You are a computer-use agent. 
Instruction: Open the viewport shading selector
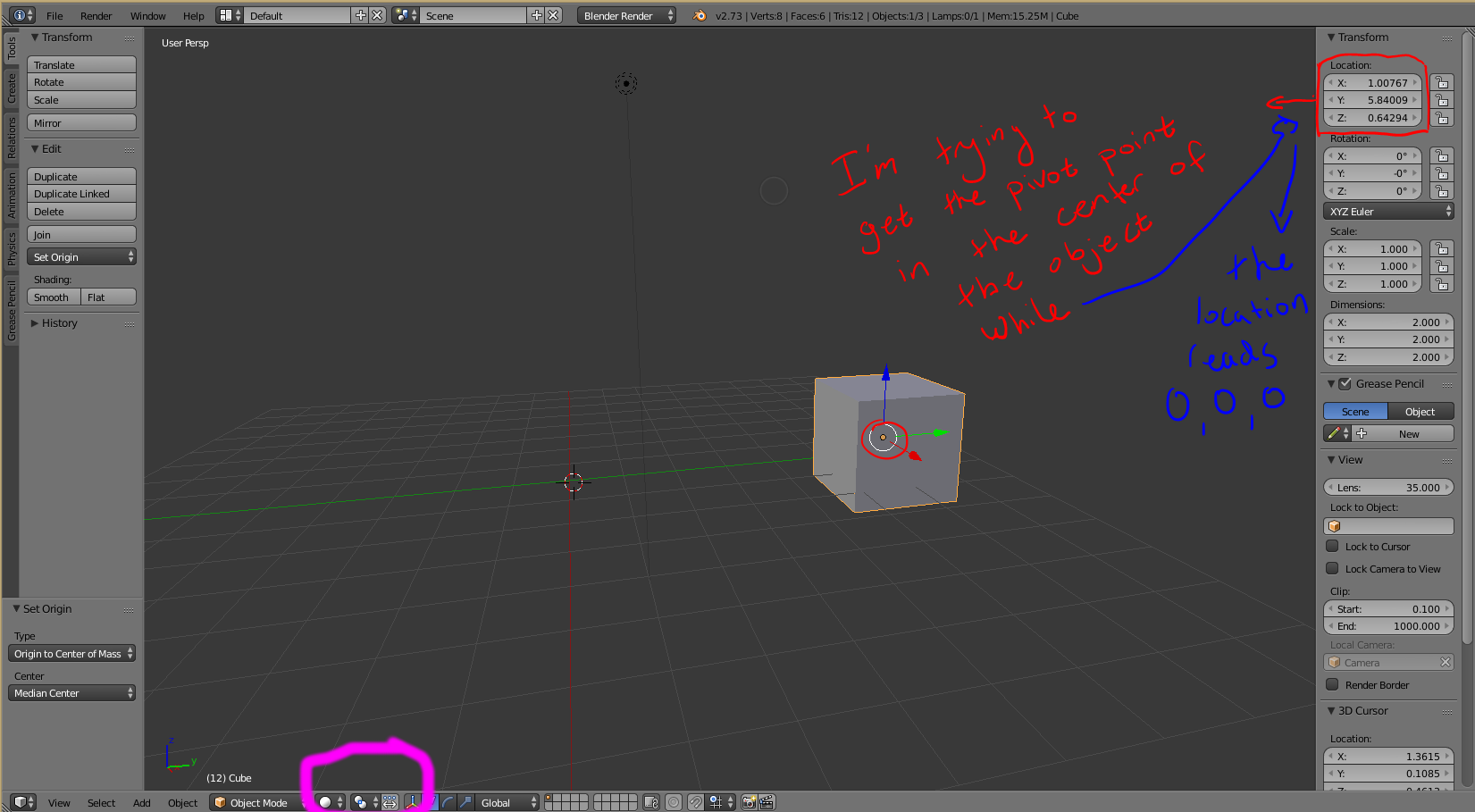(x=330, y=802)
